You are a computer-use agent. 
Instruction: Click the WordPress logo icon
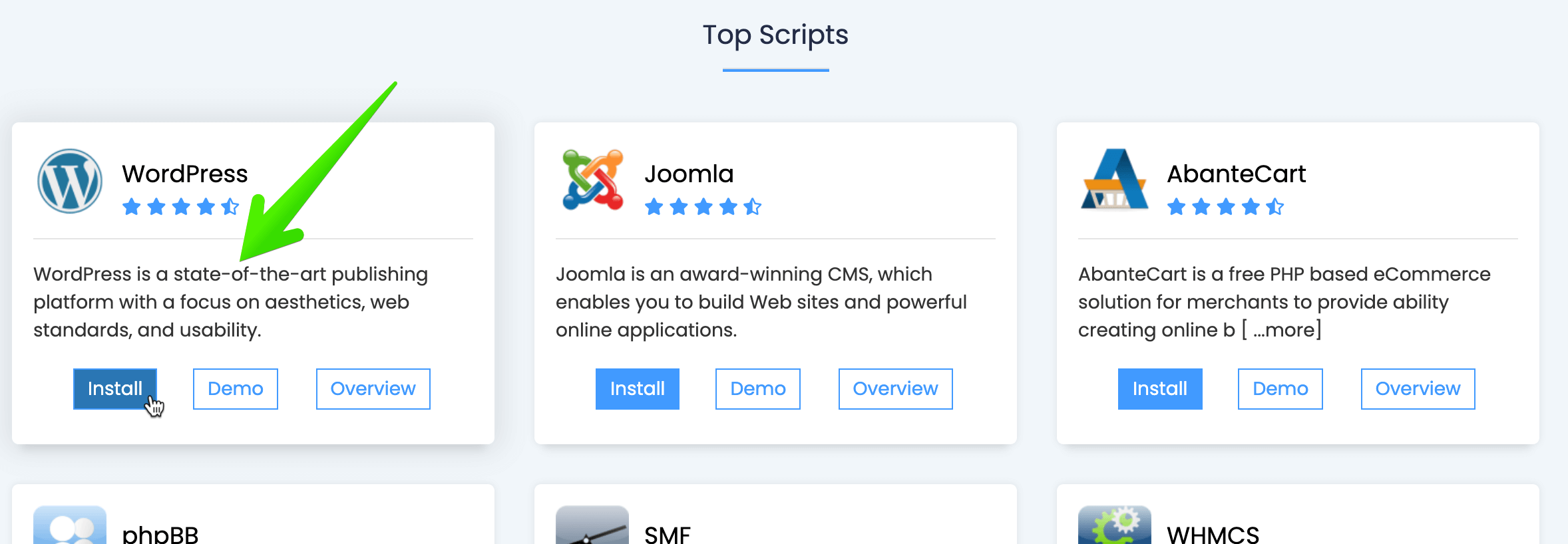[70, 181]
